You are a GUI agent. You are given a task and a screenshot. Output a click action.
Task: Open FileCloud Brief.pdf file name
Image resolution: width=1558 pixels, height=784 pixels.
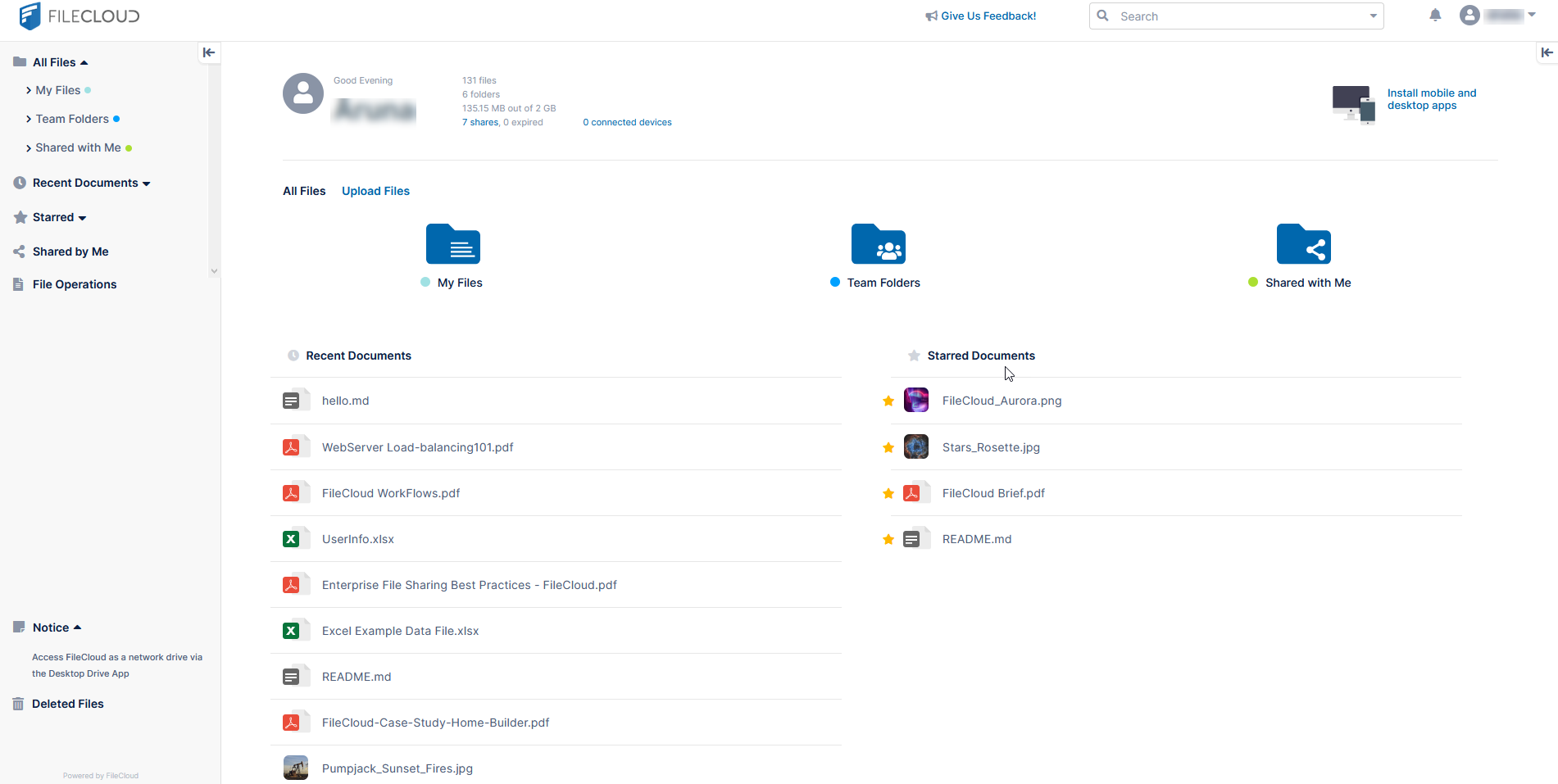[993, 493]
